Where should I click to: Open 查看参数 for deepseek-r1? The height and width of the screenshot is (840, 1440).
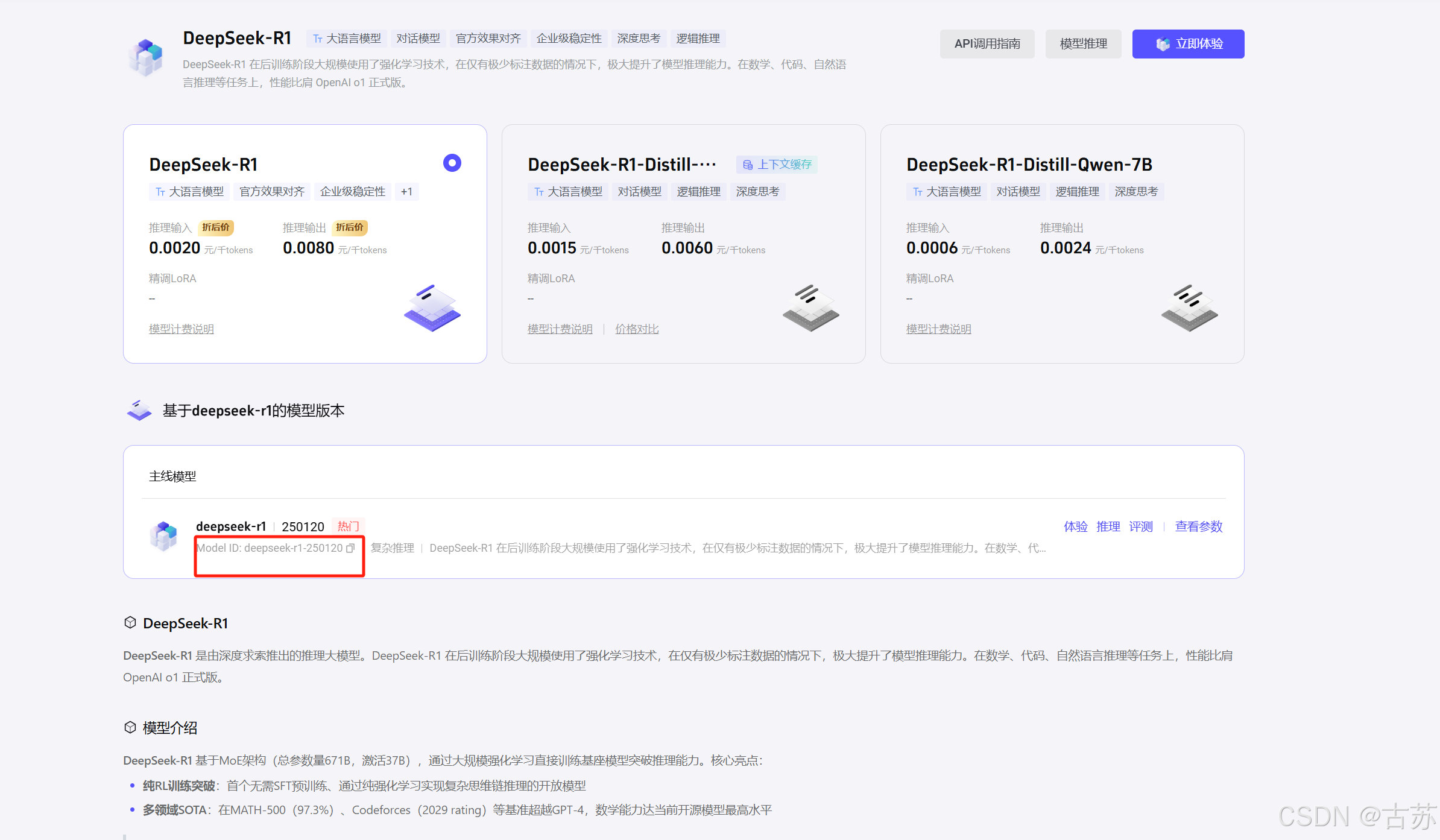click(1198, 526)
